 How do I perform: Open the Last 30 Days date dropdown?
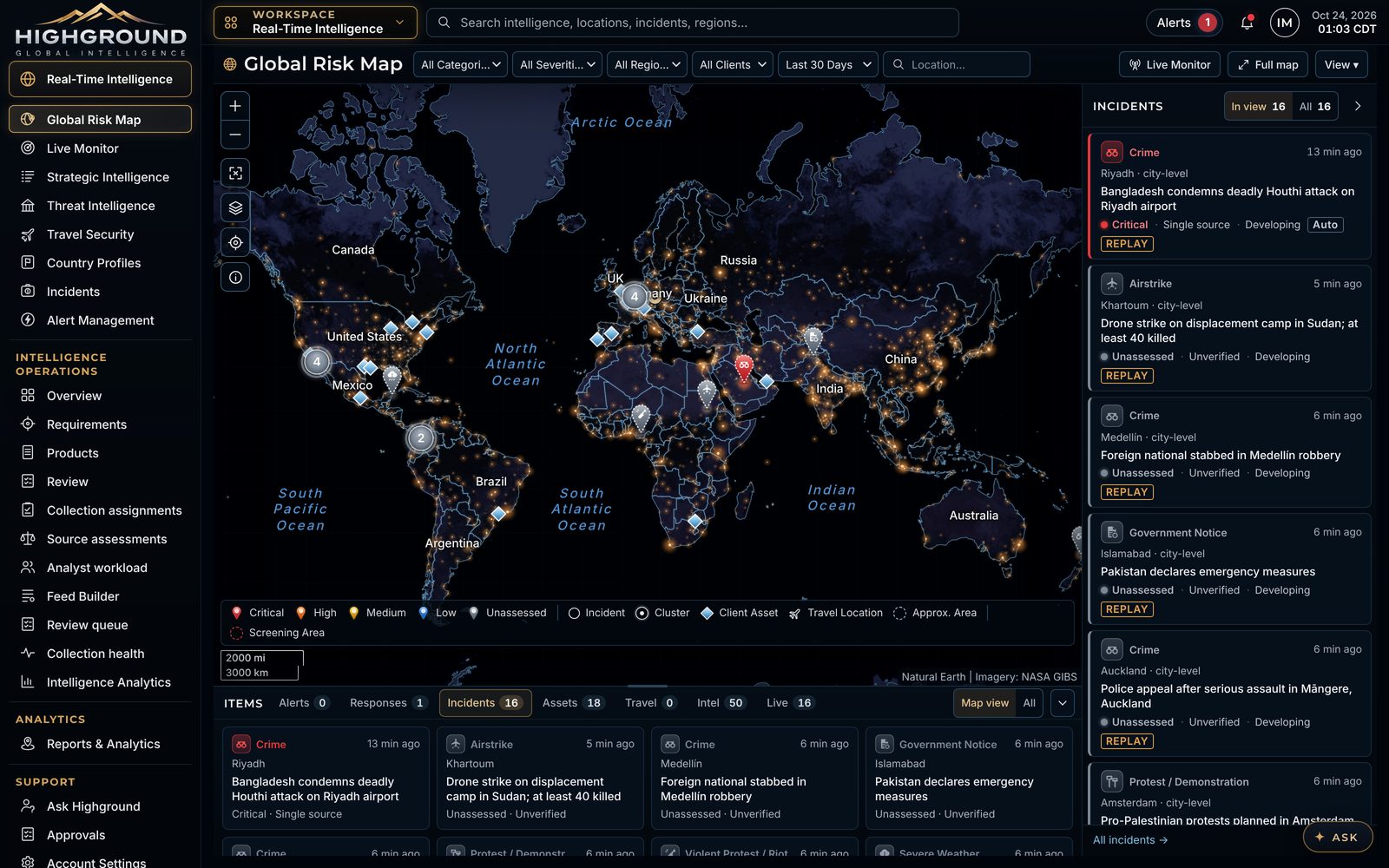828,64
